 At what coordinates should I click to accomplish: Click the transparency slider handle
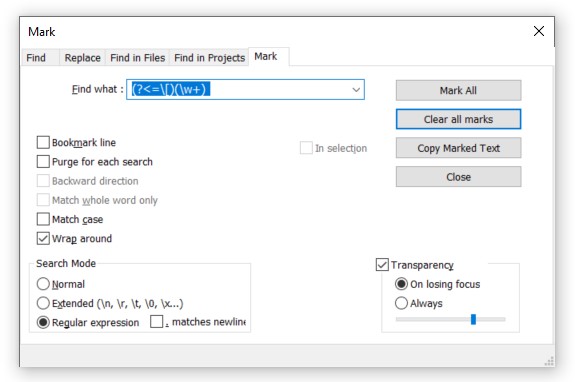tap(473, 319)
